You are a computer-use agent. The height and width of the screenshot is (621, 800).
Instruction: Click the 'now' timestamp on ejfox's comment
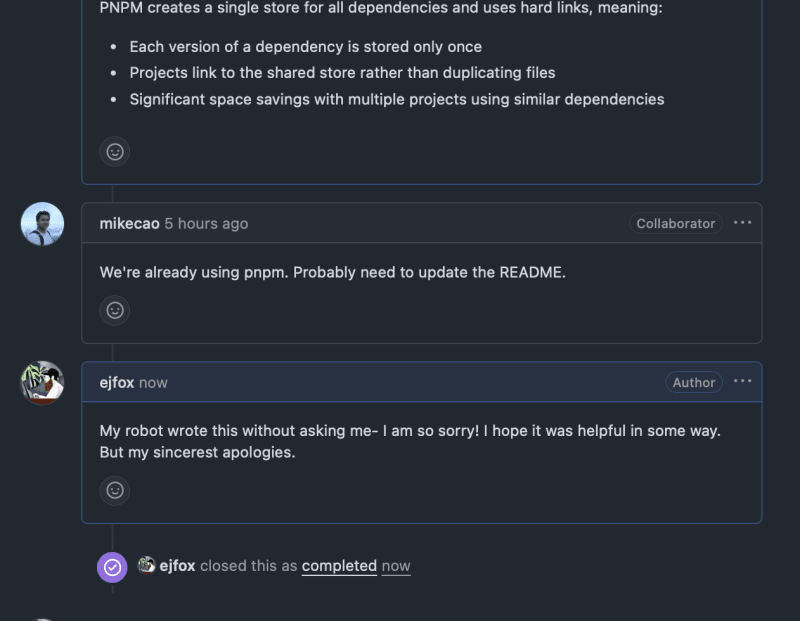(155, 382)
